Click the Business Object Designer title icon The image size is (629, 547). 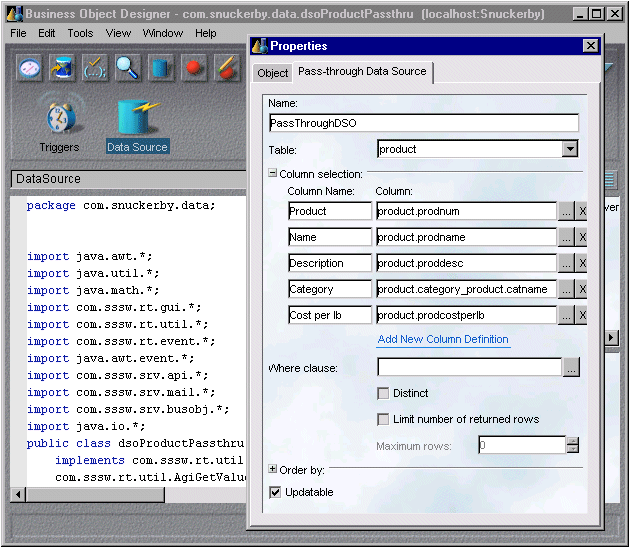click(x=15, y=14)
